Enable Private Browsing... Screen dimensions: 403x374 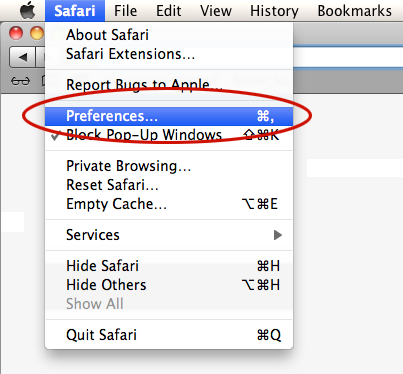tap(169, 166)
